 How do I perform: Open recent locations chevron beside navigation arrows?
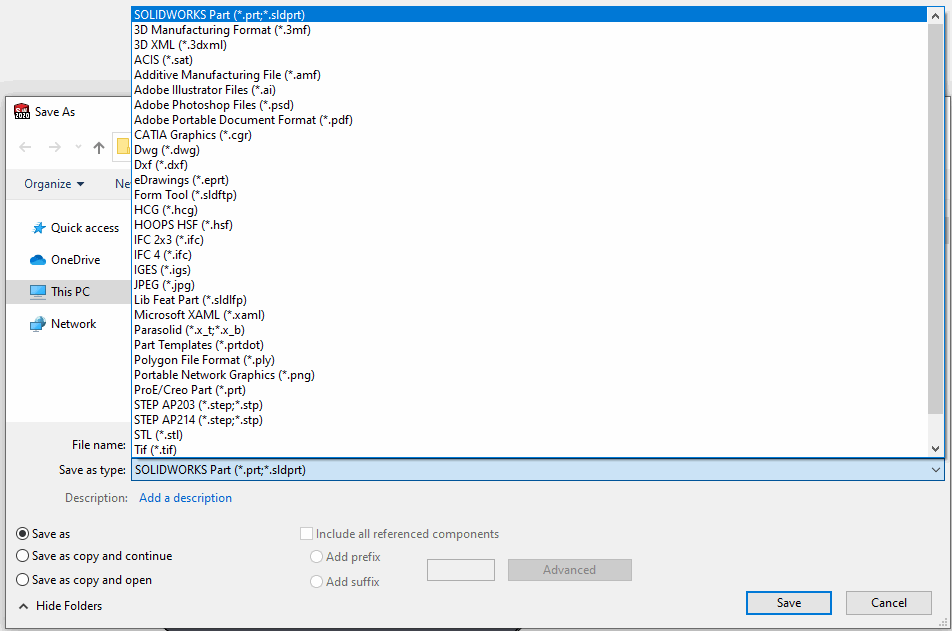click(78, 147)
